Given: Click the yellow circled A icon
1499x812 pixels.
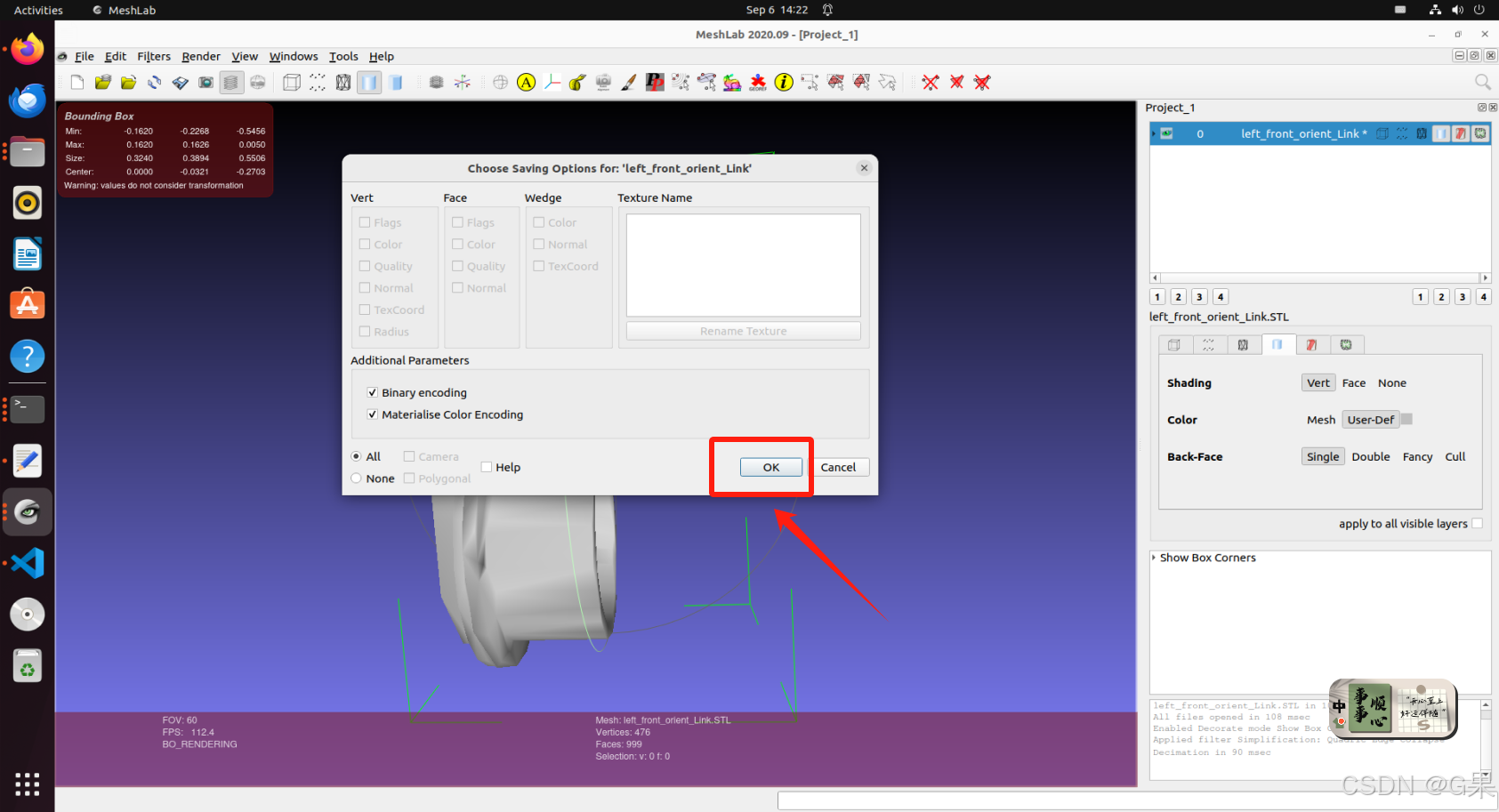Looking at the screenshot, I should [527, 83].
